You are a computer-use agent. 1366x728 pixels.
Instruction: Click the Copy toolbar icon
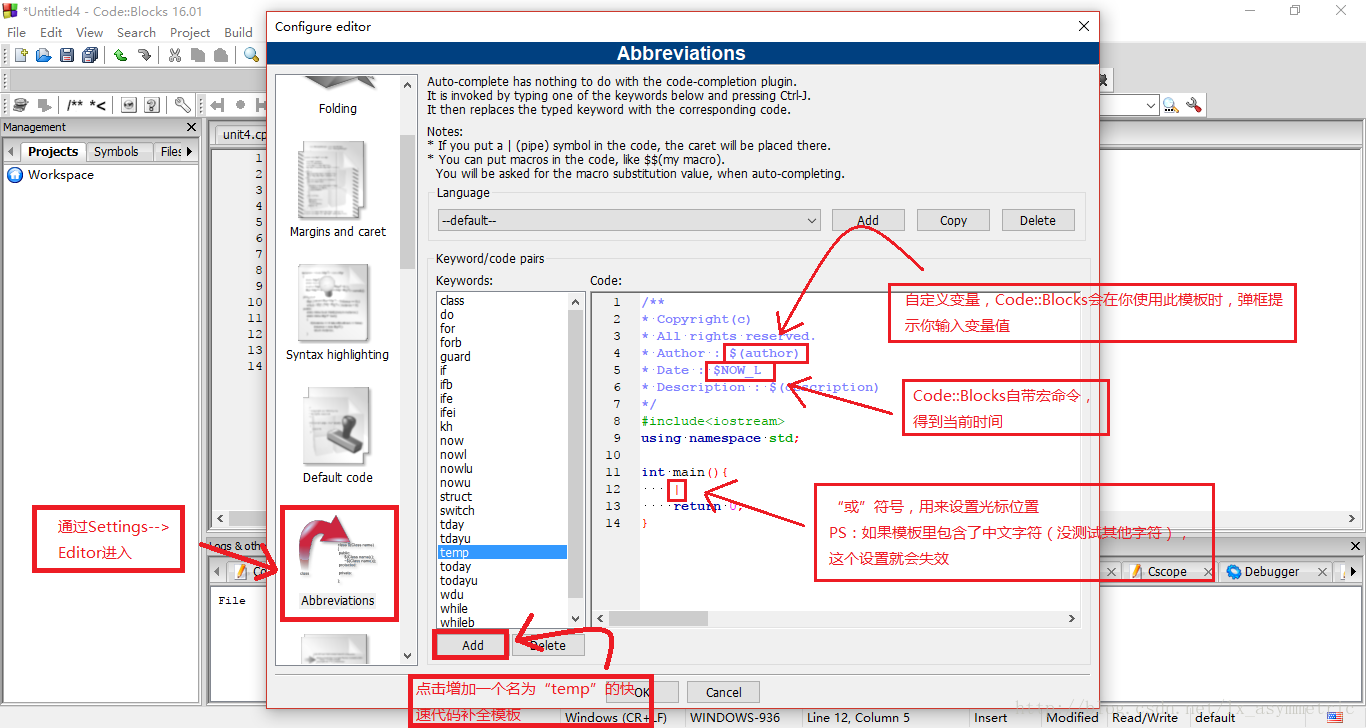click(x=198, y=55)
